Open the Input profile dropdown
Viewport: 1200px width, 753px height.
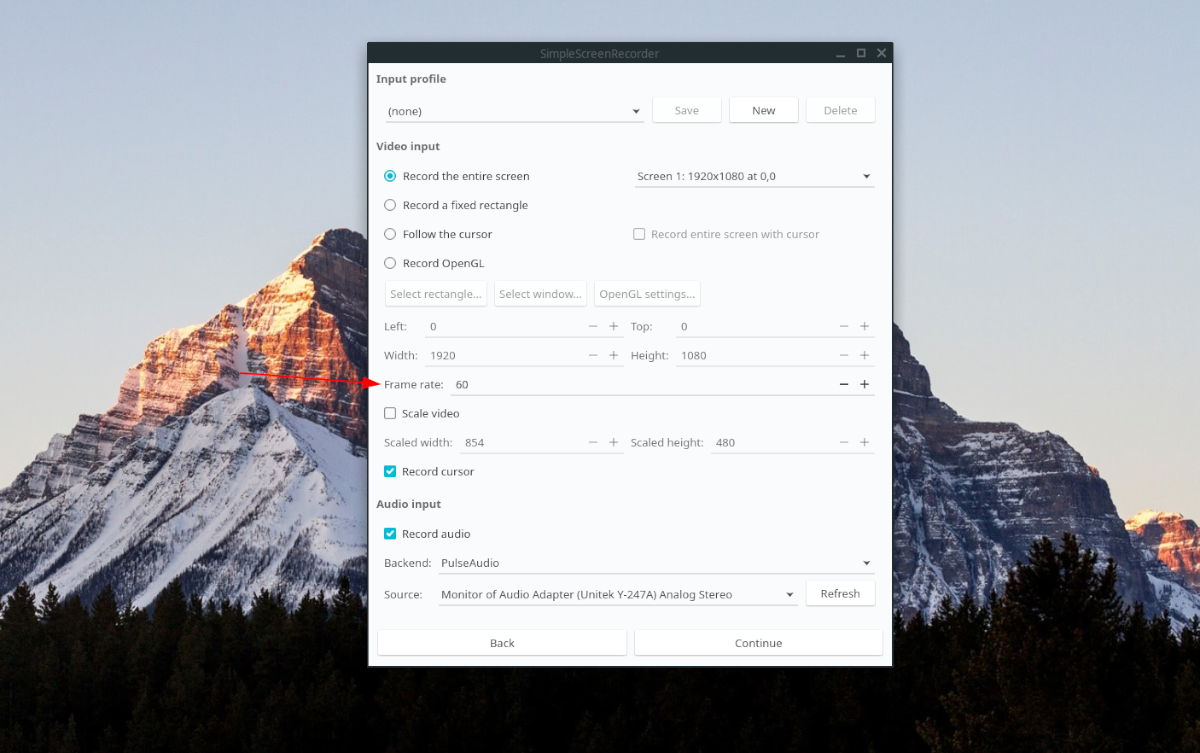pyautogui.click(x=514, y=111)
